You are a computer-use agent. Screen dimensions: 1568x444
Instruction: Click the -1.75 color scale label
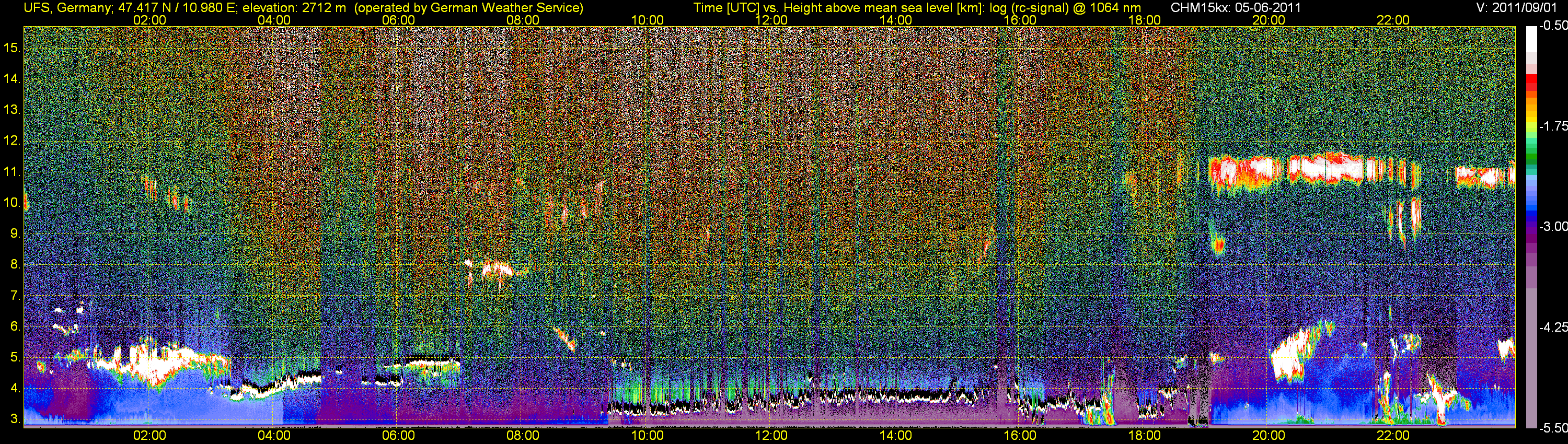1553,126
